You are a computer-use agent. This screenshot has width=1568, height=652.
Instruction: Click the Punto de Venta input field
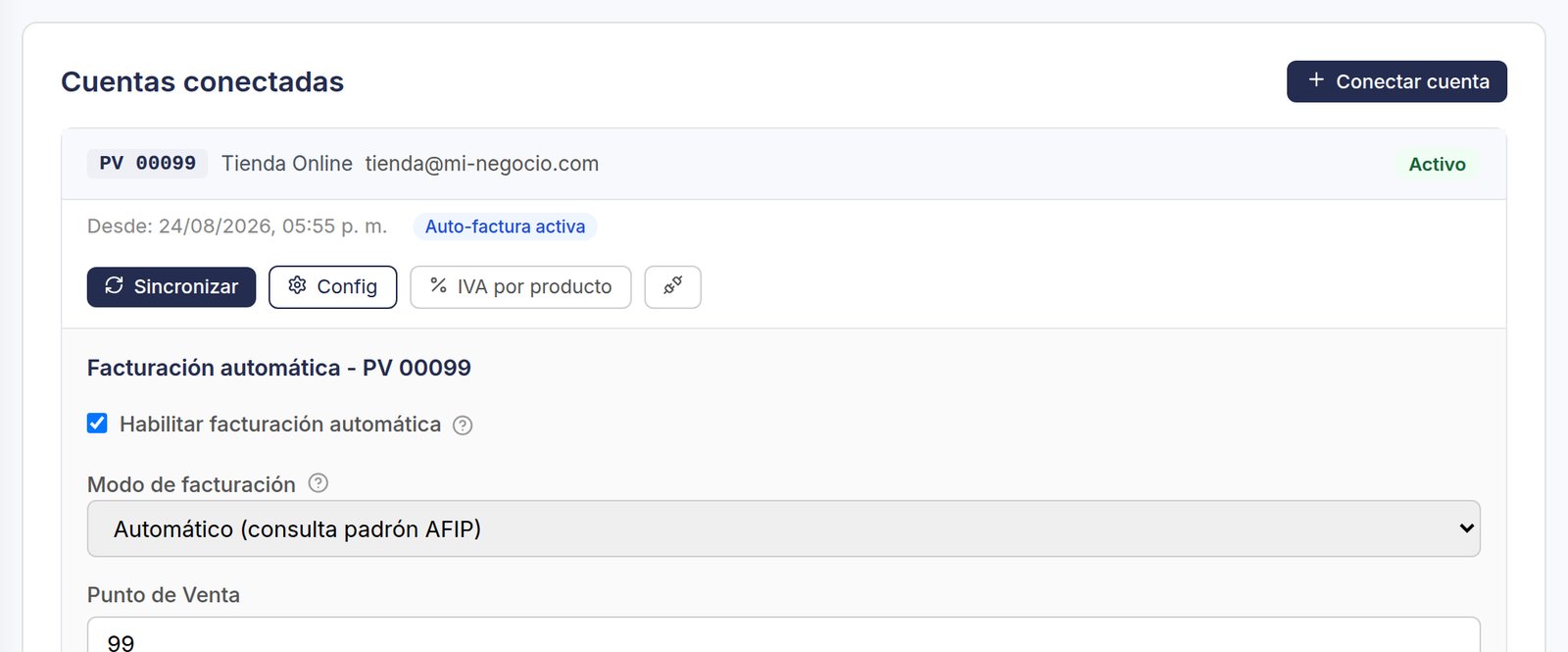pyautogui.click(x=783, y=635)
